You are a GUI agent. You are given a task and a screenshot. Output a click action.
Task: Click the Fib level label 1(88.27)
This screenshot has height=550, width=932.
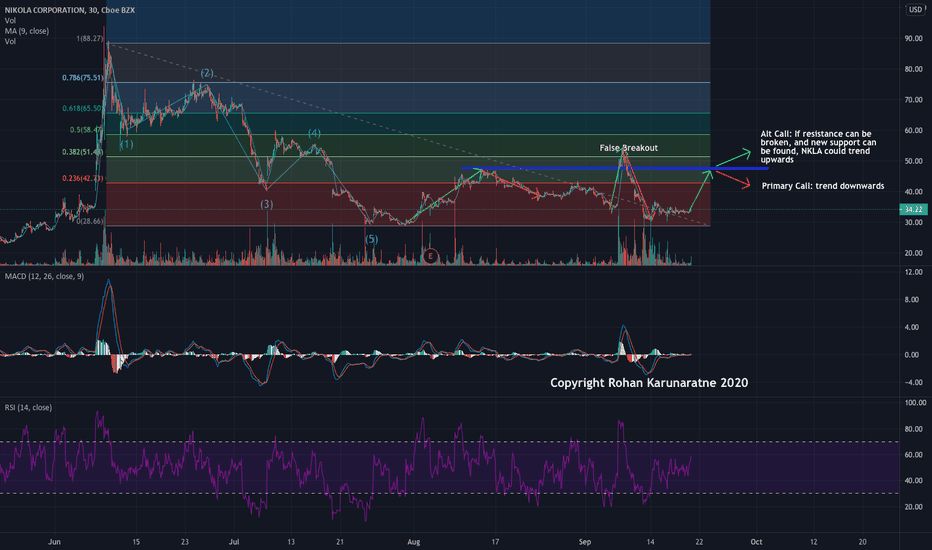[90, 39]
